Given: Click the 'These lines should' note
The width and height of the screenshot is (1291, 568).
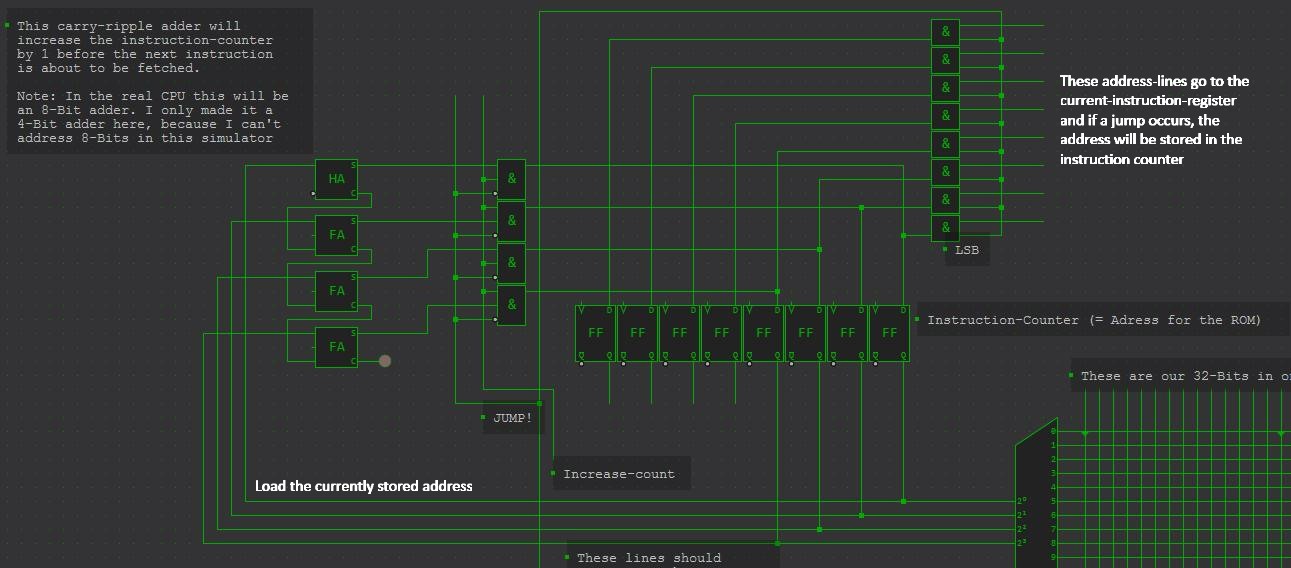Looking at the screenshot, I should 670,557.
